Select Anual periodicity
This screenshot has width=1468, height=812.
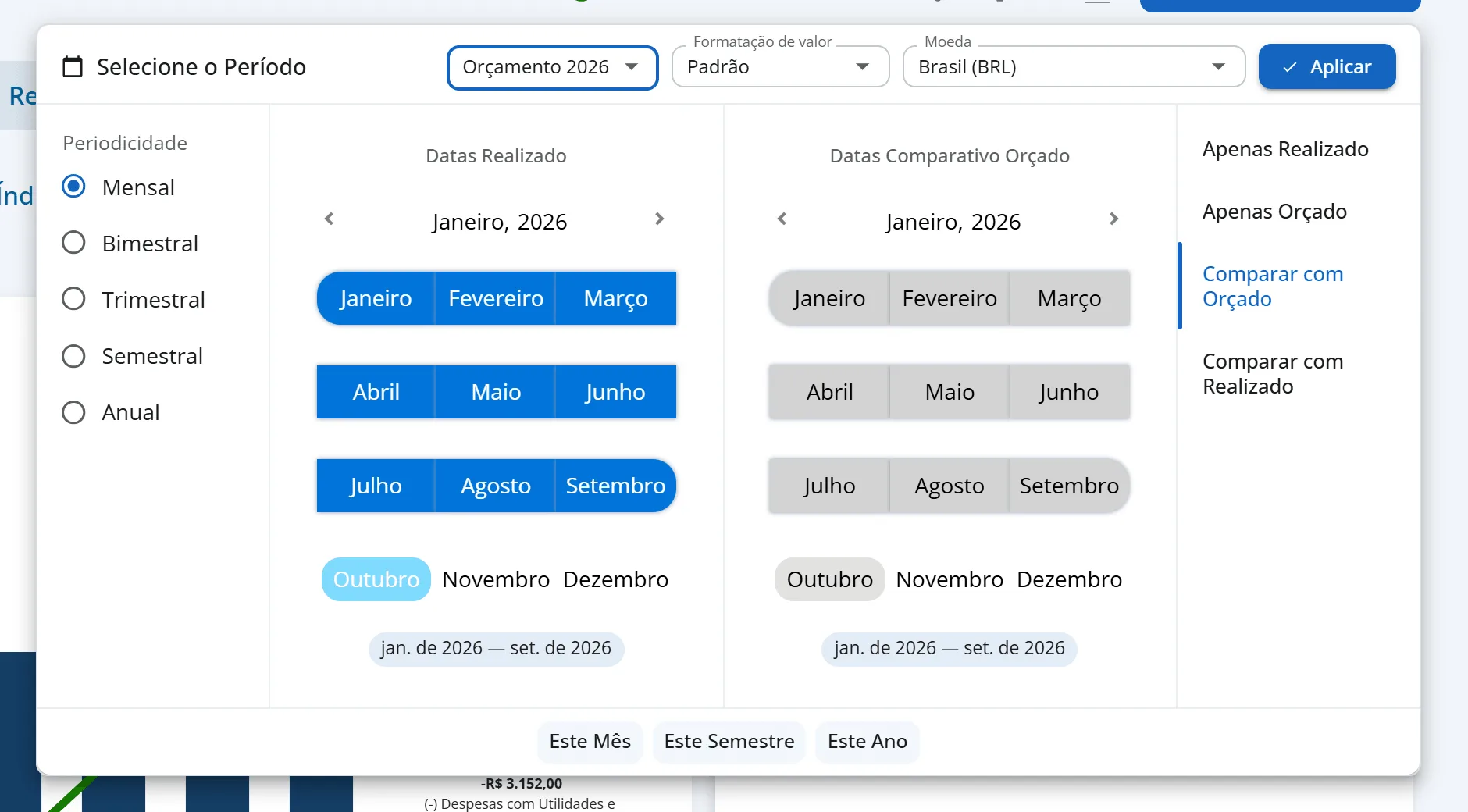coord(73,411)
